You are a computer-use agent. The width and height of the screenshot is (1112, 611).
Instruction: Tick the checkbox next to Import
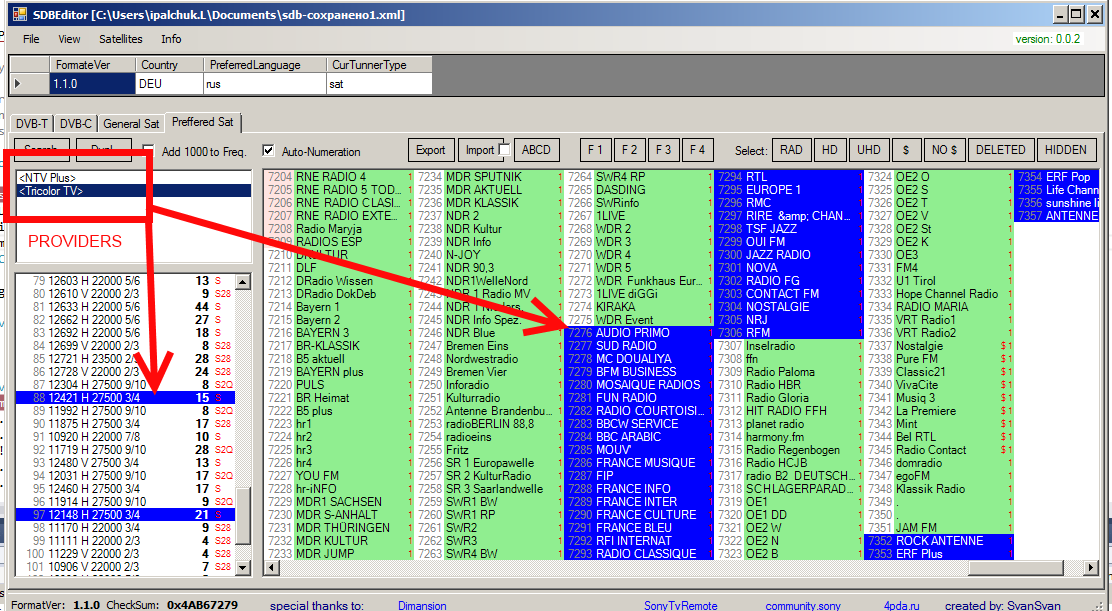(504, 150)
